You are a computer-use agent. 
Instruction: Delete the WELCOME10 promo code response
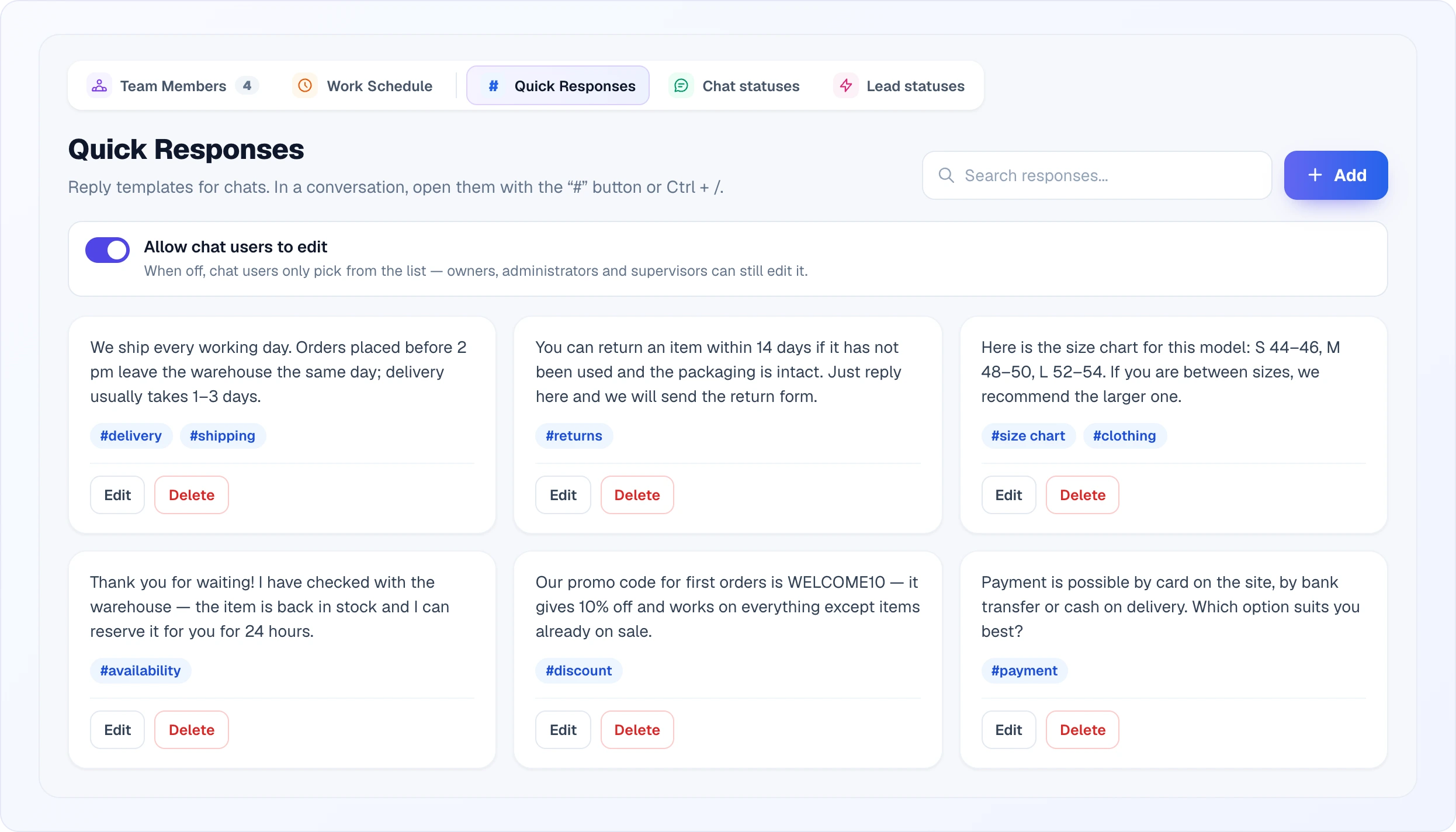click(x=637, y=730)
